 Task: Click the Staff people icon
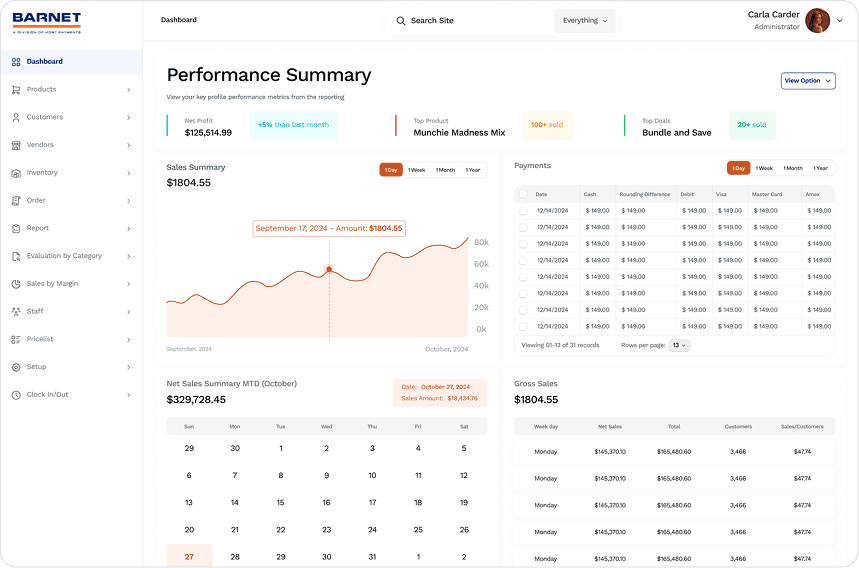[x=16, y=312]
